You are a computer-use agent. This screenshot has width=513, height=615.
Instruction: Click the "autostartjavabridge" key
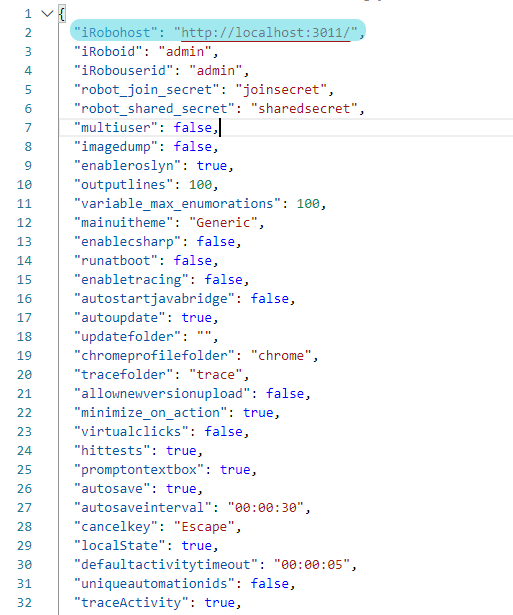155,298
